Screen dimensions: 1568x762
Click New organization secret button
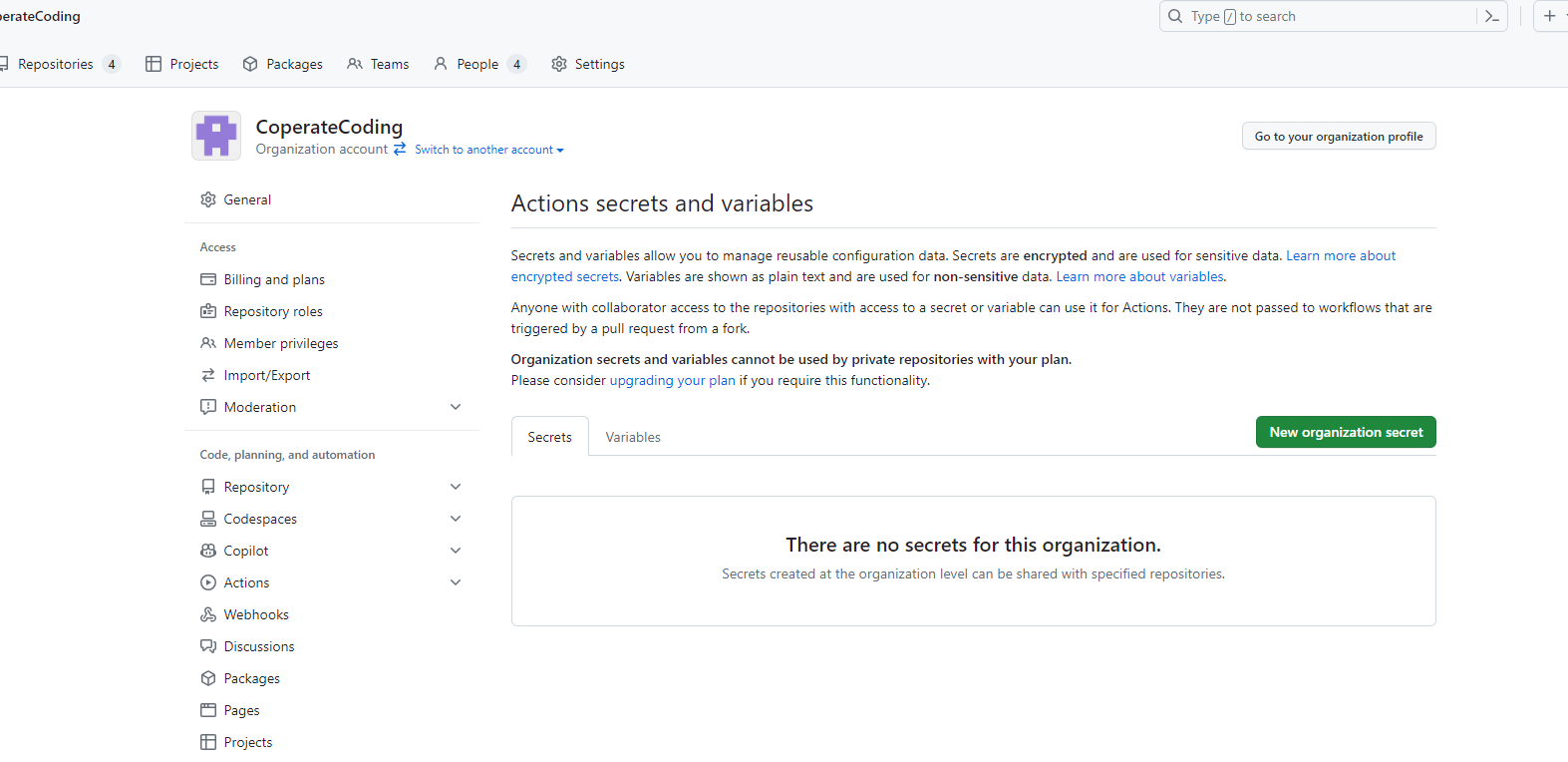[x=1345, y=432]
